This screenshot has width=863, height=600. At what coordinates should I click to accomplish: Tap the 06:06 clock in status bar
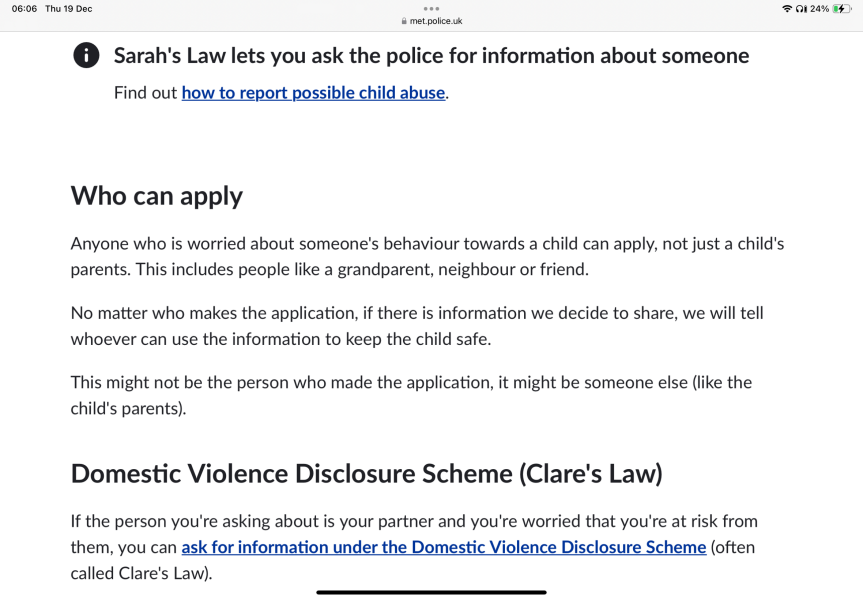[24, 9]
